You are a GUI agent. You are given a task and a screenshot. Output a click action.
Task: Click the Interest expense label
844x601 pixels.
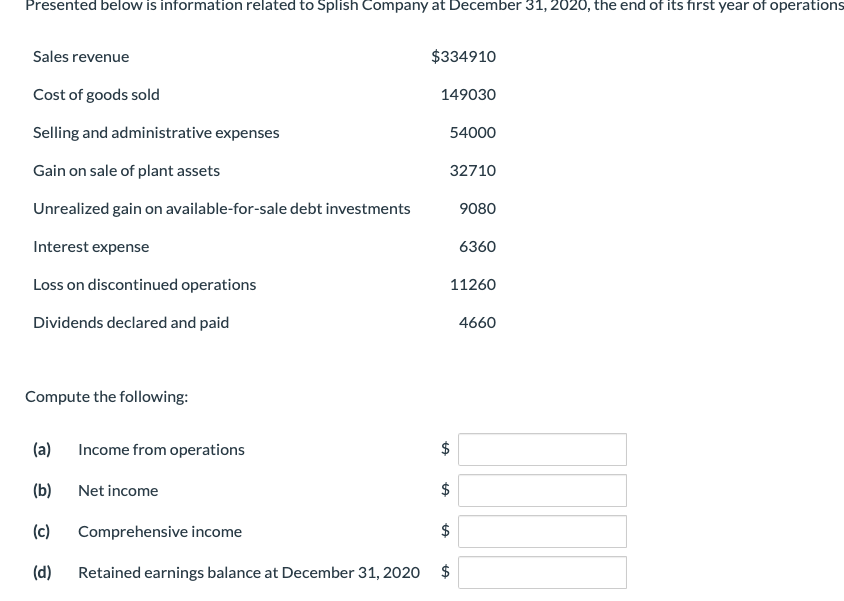91,246
